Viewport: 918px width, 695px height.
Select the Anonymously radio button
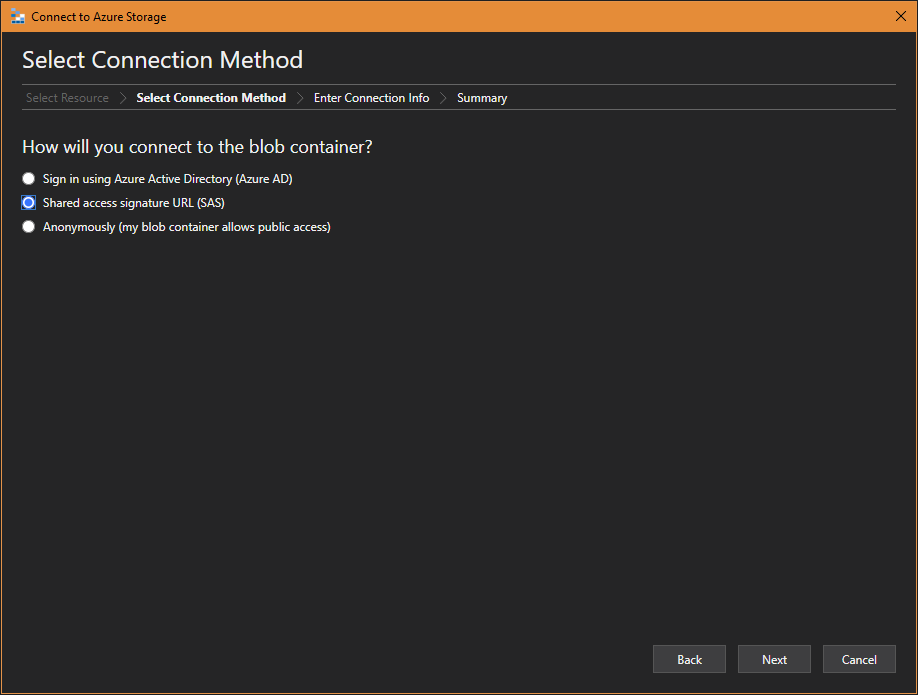tap(28, 227)
